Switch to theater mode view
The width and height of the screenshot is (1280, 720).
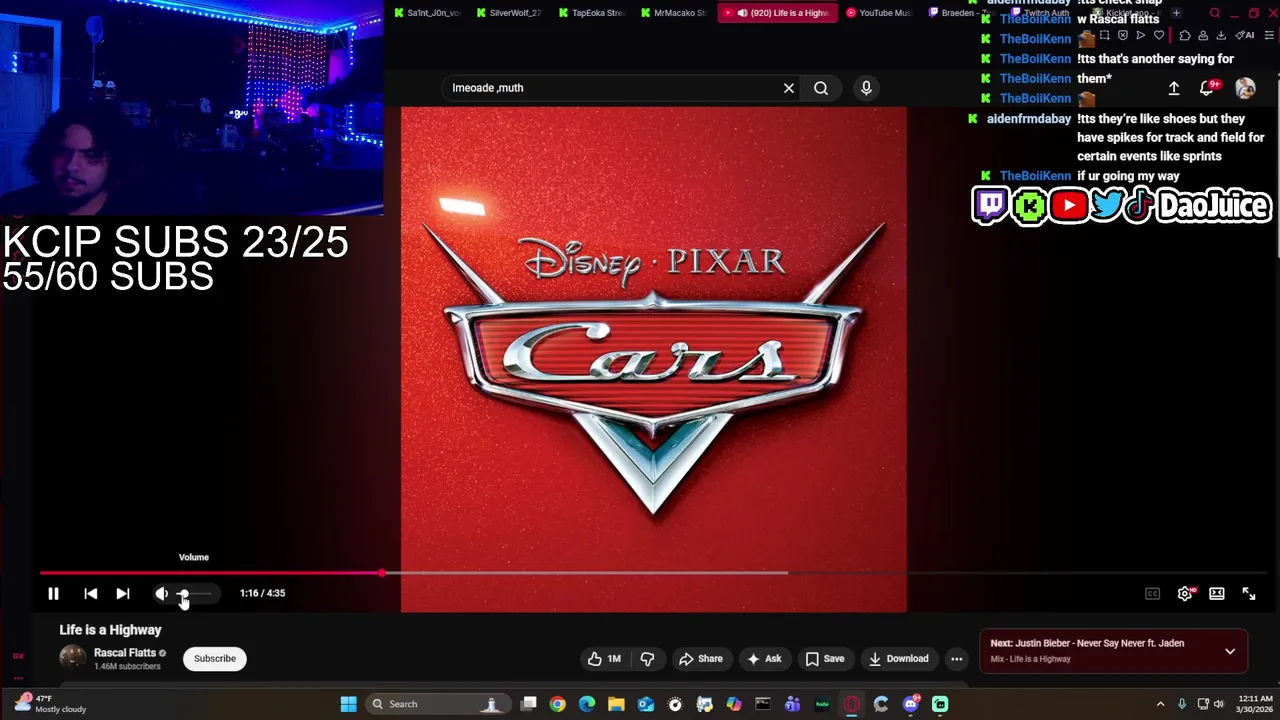1217,593
